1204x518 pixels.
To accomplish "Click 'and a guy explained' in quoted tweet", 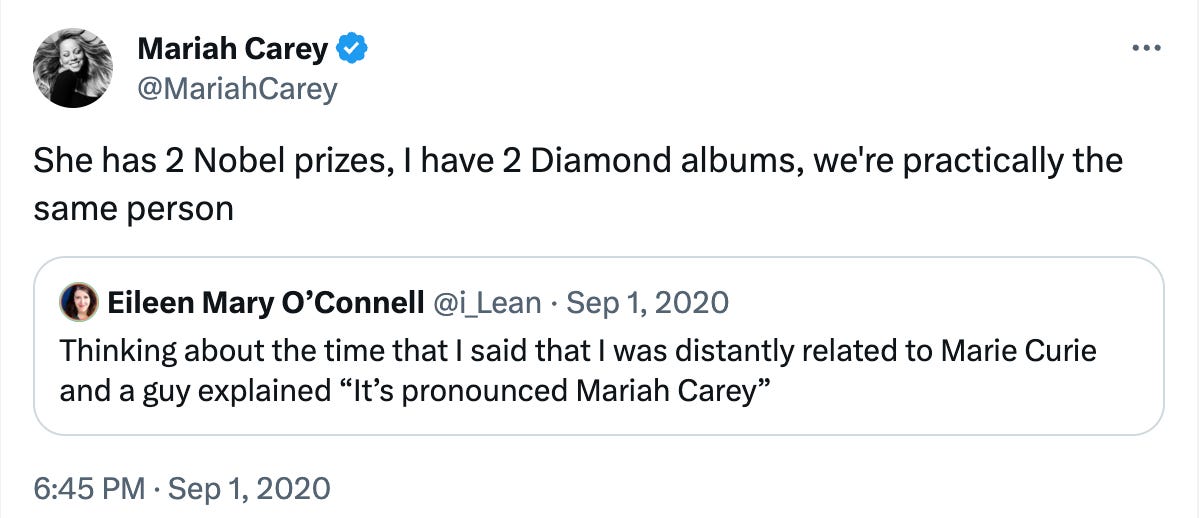I will [x=188, y=391].
